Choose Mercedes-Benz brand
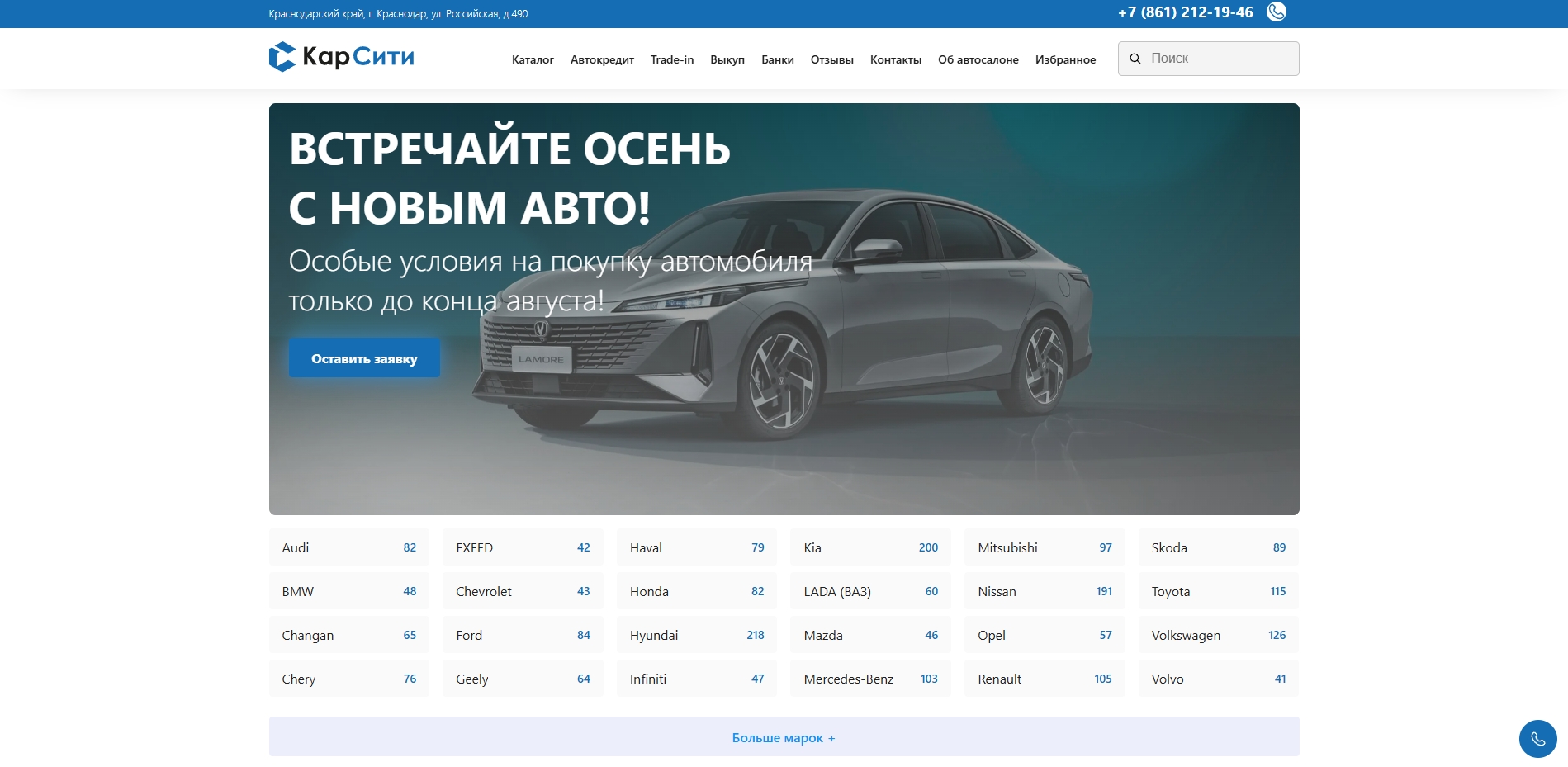Image resolution: width=1568 pixels, height=767 pixels. pos(870,679)
